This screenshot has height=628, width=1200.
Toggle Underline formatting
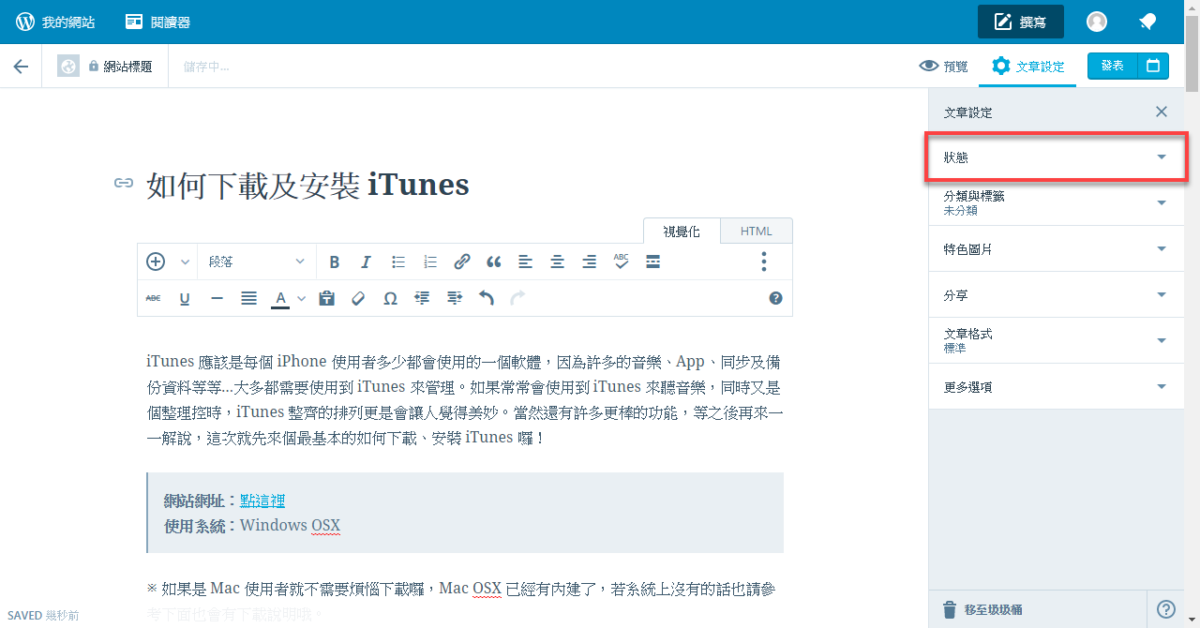pos(185,298)
